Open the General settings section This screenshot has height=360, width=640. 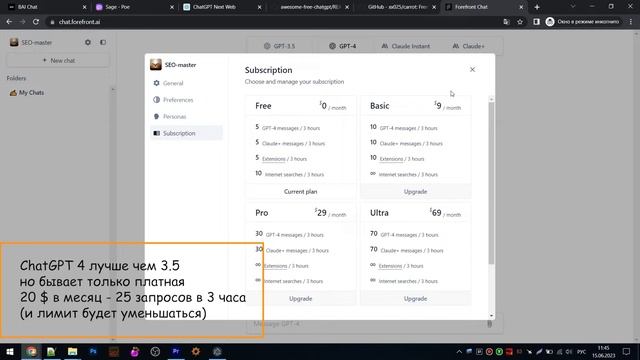point(187,83)
